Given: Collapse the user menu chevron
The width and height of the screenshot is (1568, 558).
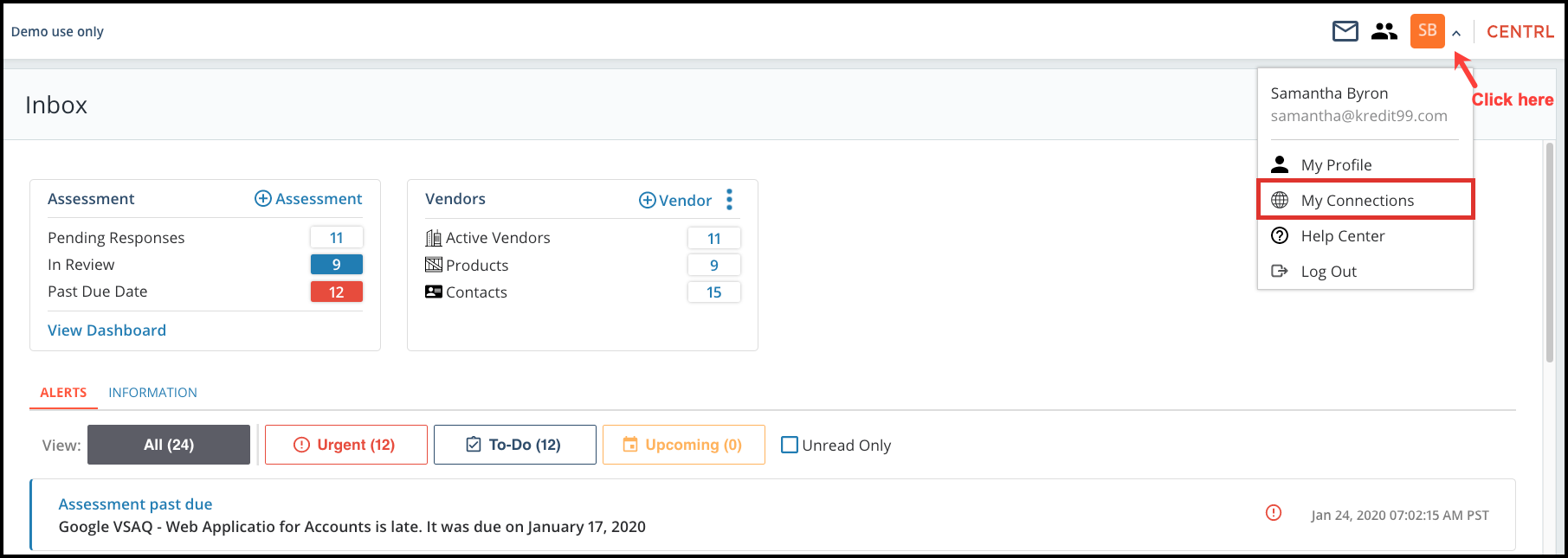Looking at the screenshot, I should click(x=1456, y=34).
